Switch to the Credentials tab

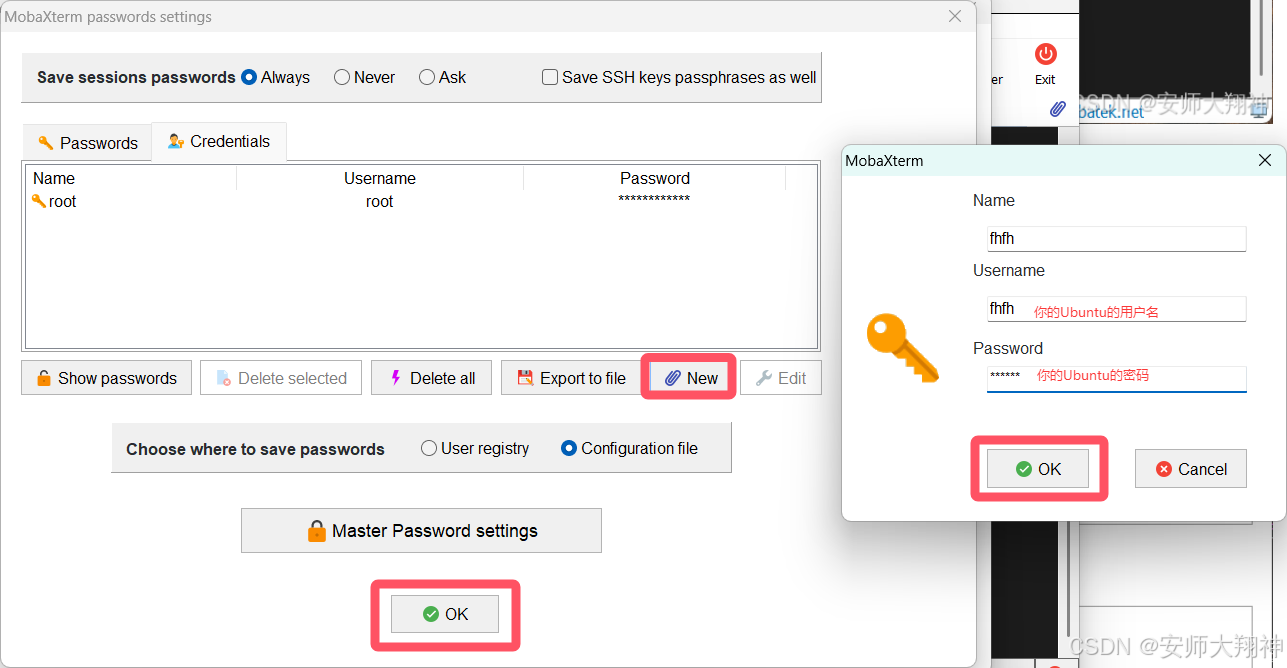[219, 142]
